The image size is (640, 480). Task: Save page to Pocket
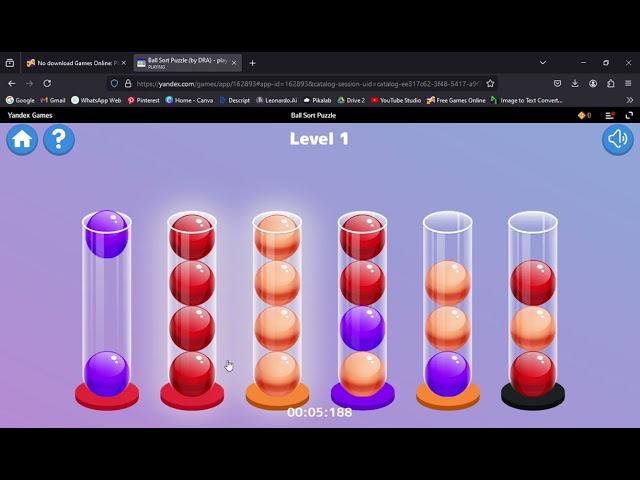[x=557, y=83]
